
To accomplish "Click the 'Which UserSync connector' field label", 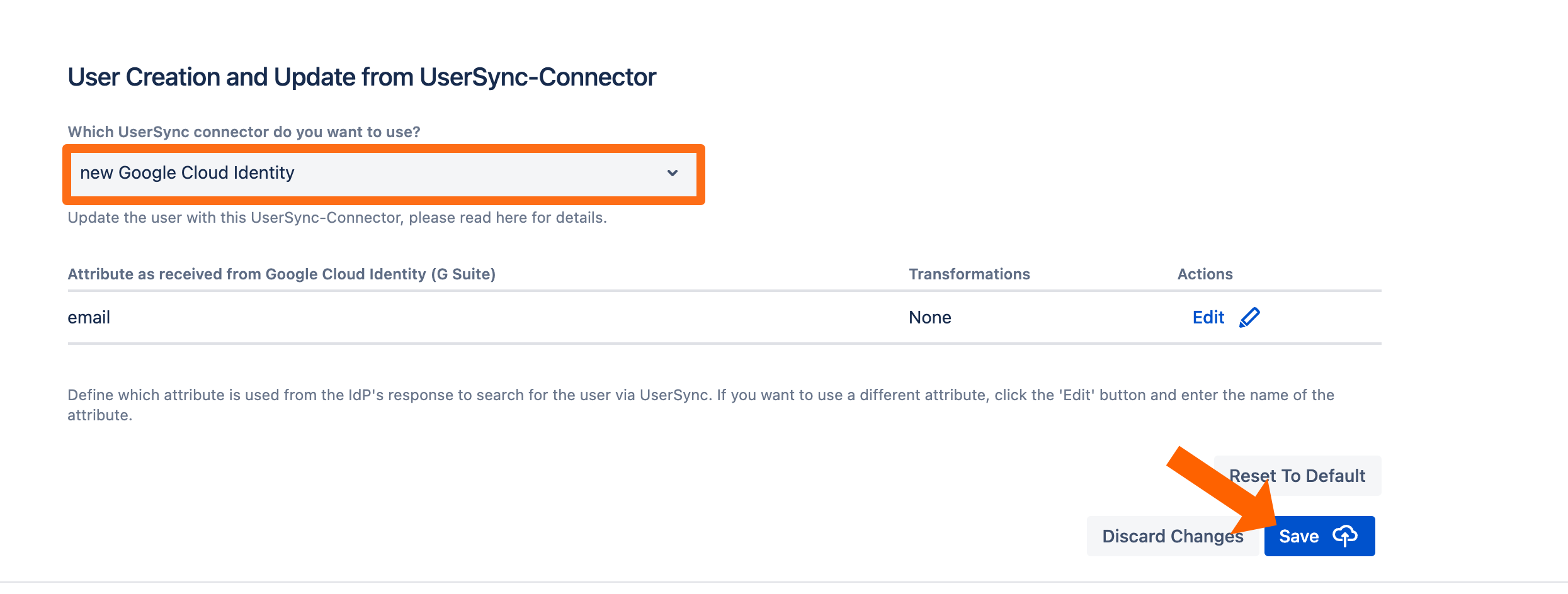I will (244, 132).
